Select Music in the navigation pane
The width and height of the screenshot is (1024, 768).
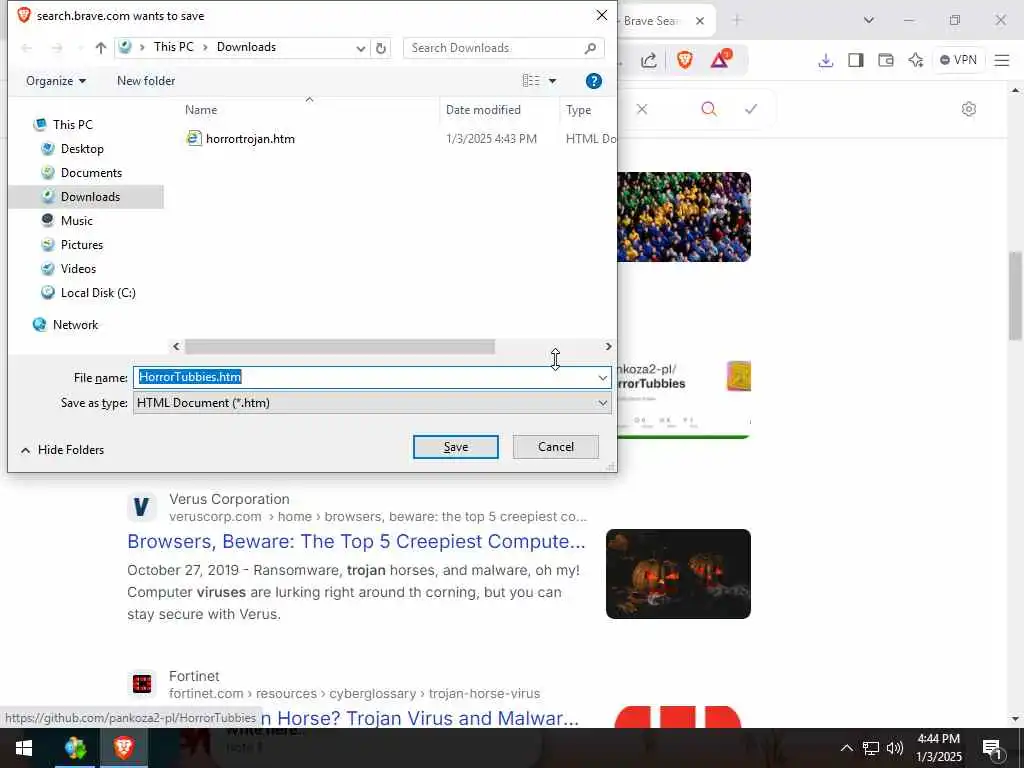(76, 221)
